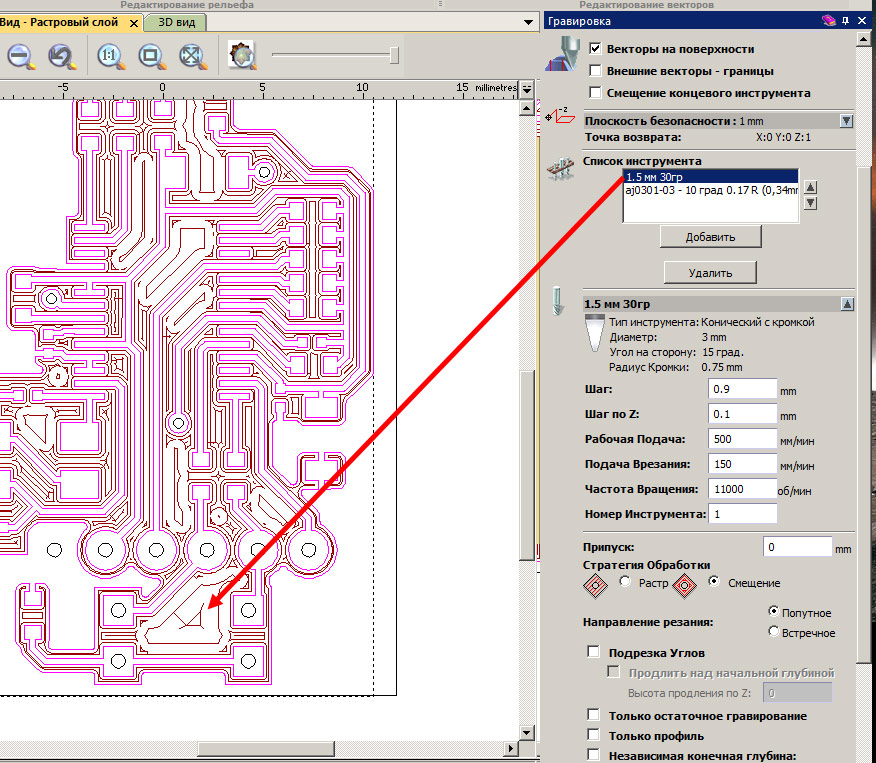876x763 pixels.
Task: Switch to 3D вид tab
Action: coord(176,22)
